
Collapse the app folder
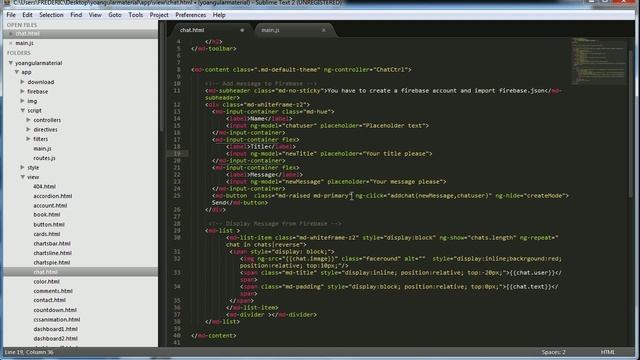17,72
